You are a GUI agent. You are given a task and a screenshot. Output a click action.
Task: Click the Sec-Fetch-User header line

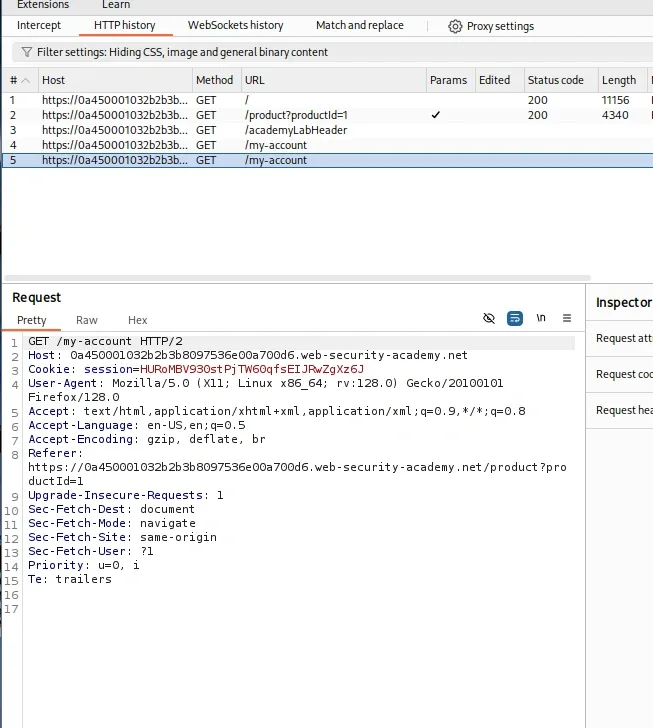click(x=91, y=551)
